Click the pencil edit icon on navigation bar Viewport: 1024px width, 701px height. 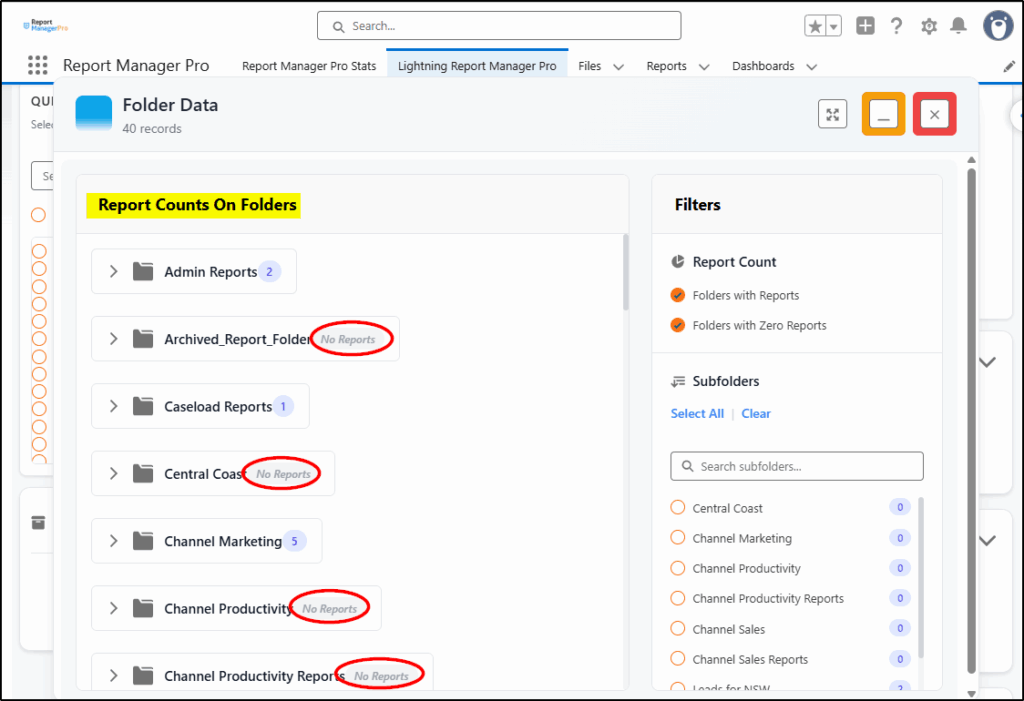(1009, 67)
